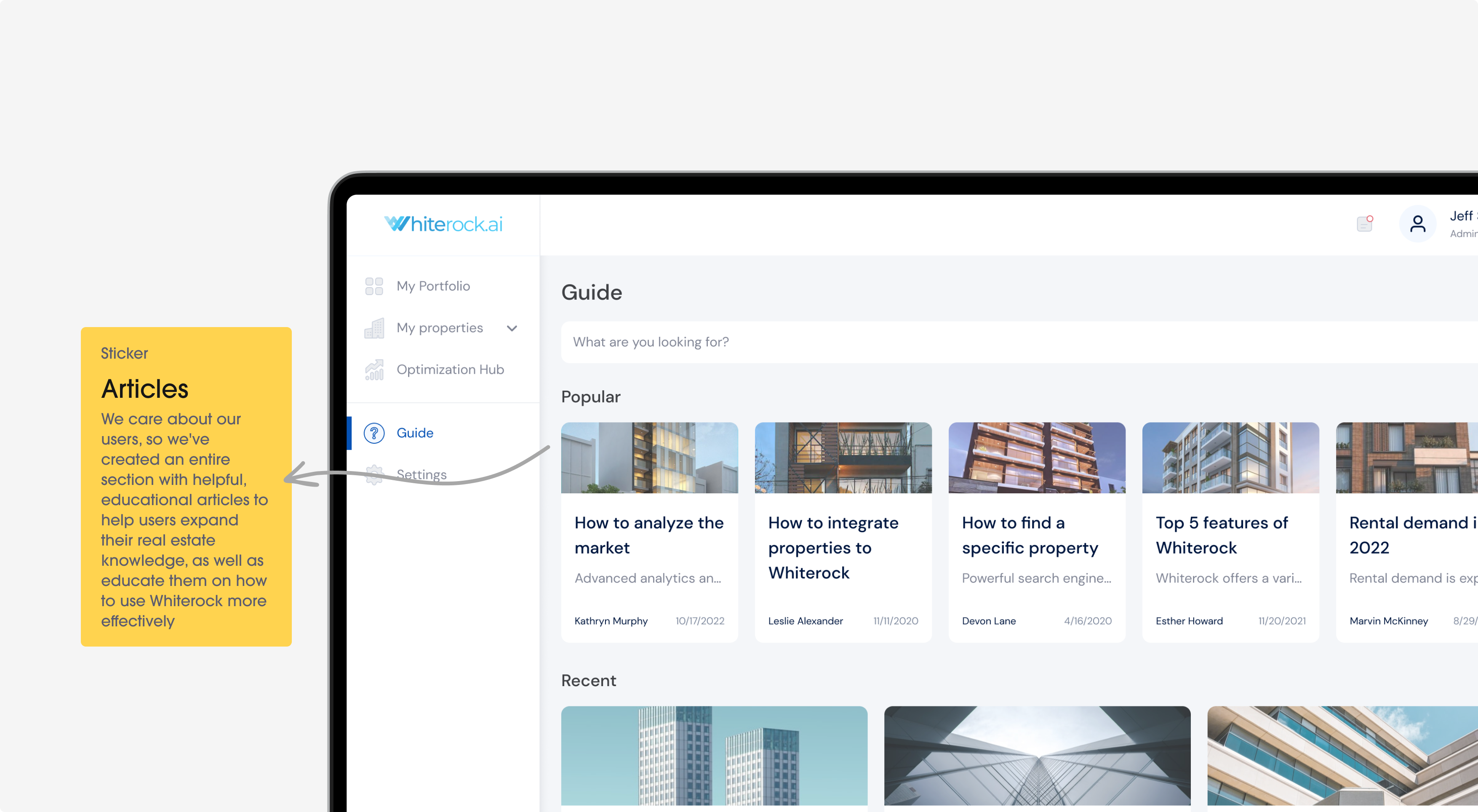Open the 'Top 5 features of Whiterock' image
The width and height of the screenshot is (1478, 812).
1231,458
